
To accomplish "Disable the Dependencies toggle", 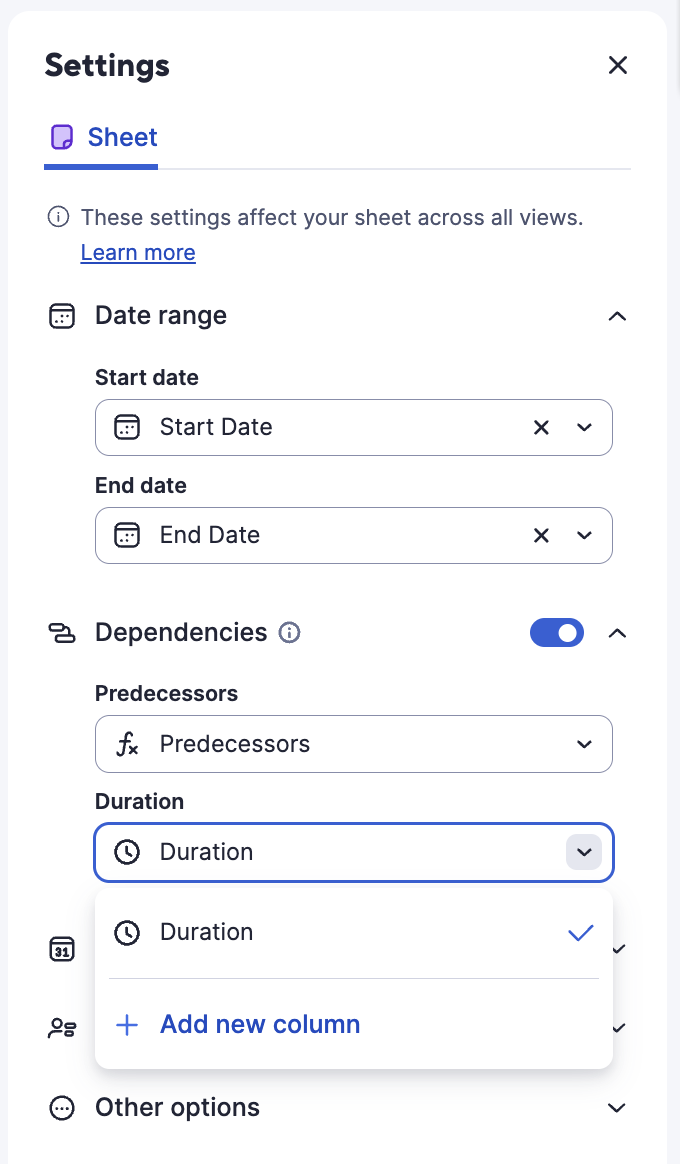I will (557, 632).
